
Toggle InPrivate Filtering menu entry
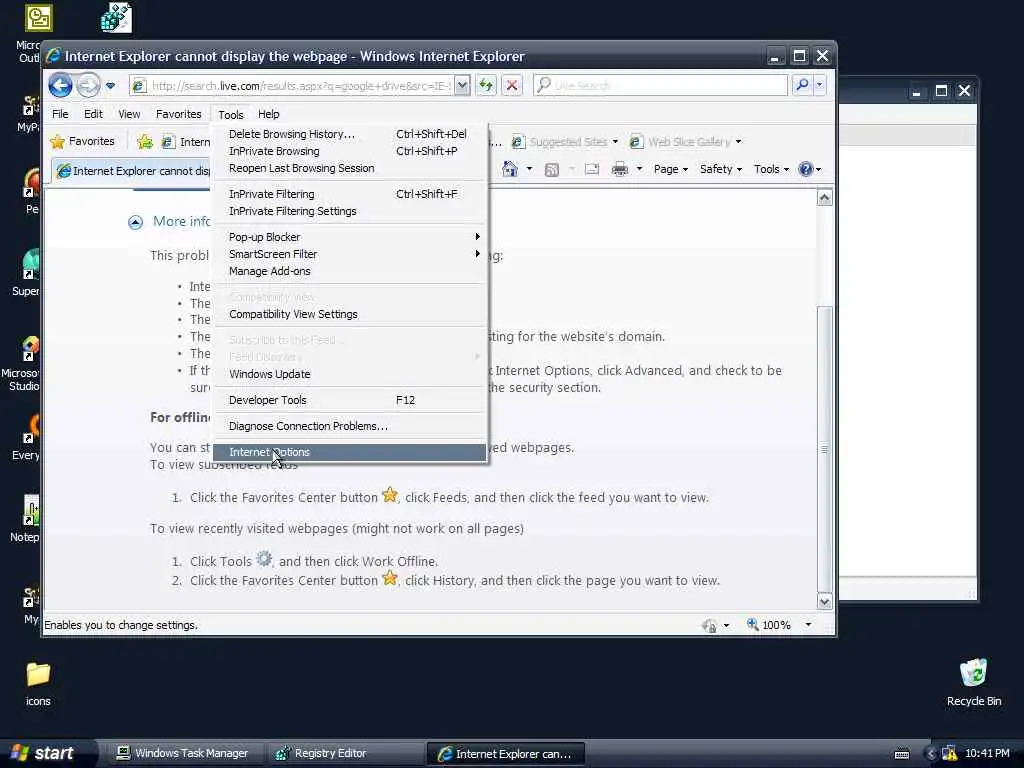349,194
